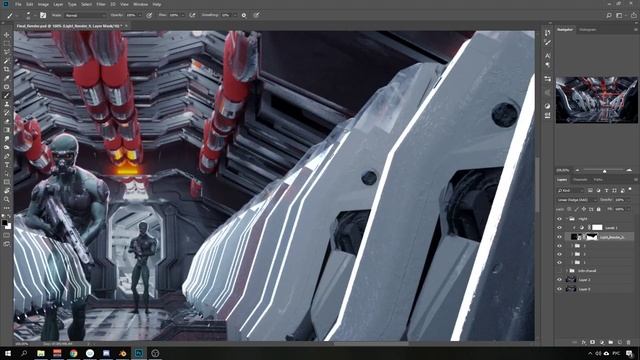Open the Image menu
The width and height of the screenshot is (640, 360).
(43, 4)
